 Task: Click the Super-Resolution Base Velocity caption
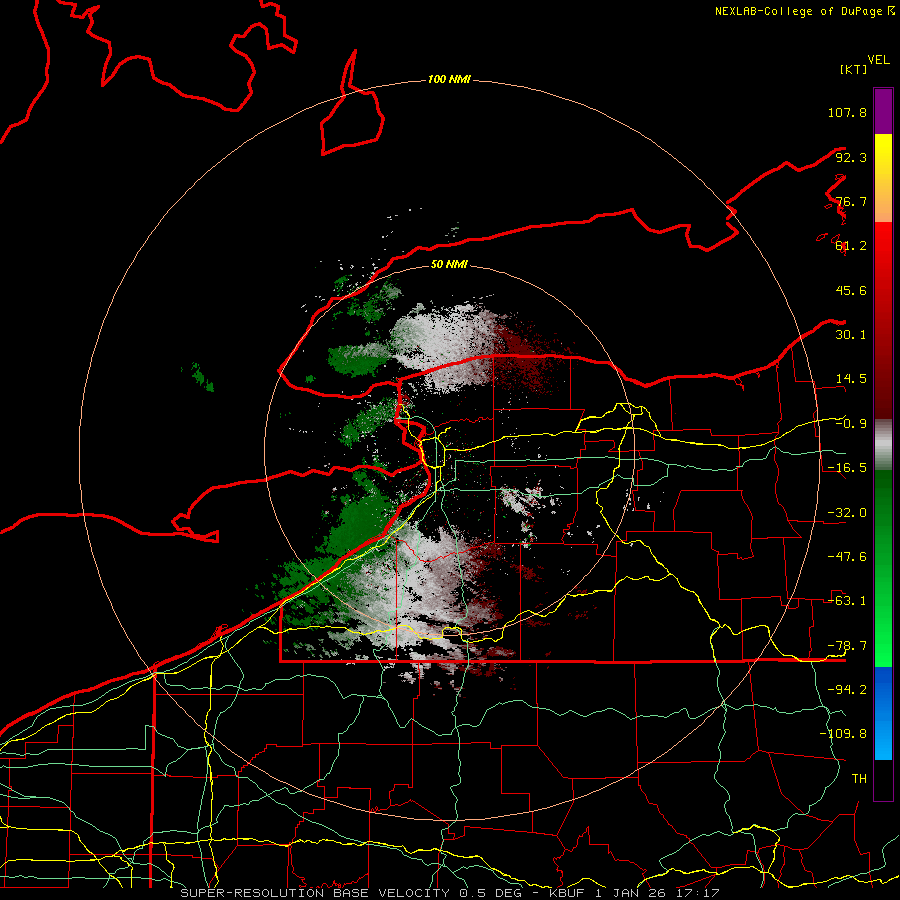click(x=449, y=893)
